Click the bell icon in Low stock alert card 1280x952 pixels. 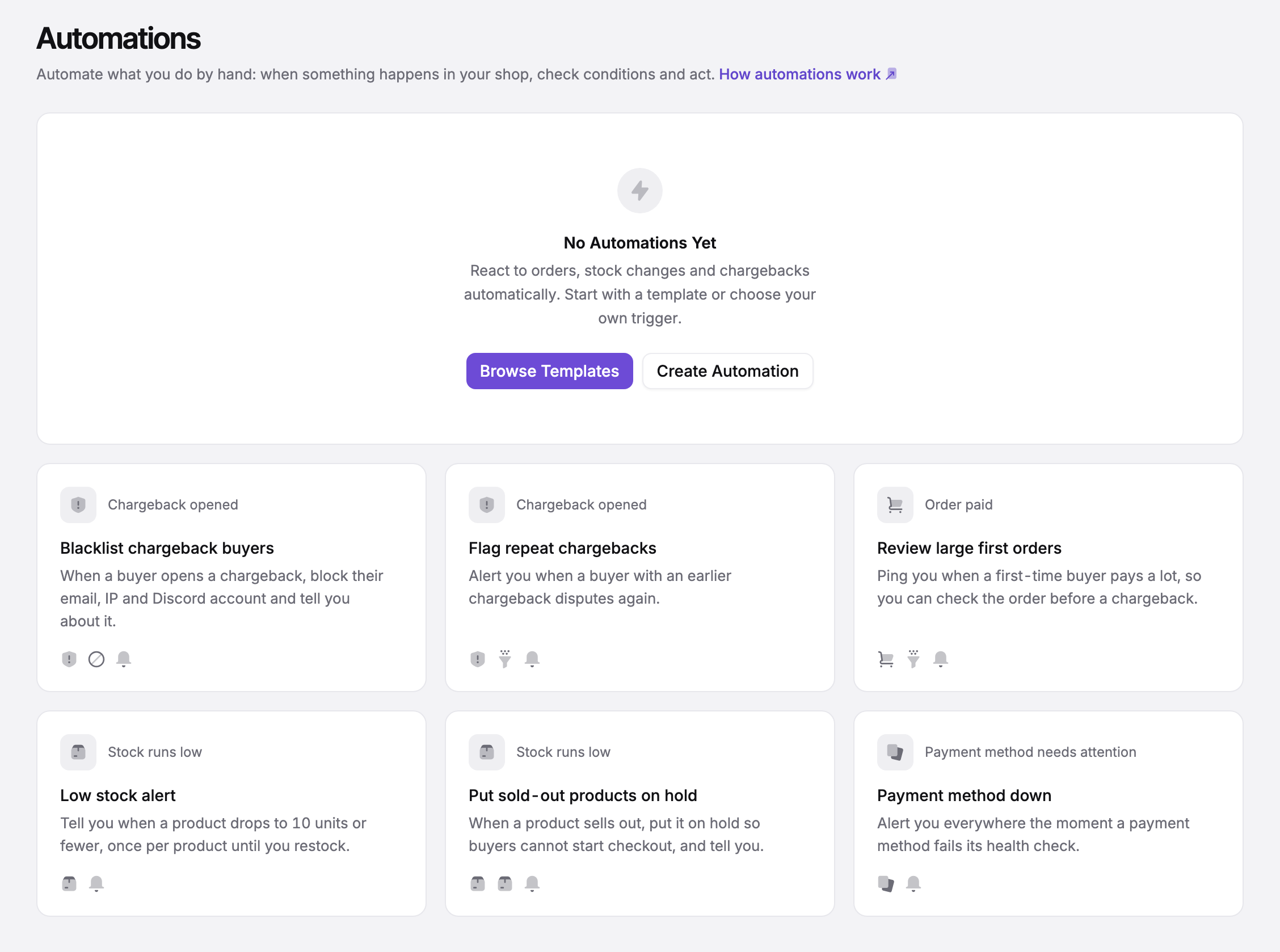click(96, 883)
